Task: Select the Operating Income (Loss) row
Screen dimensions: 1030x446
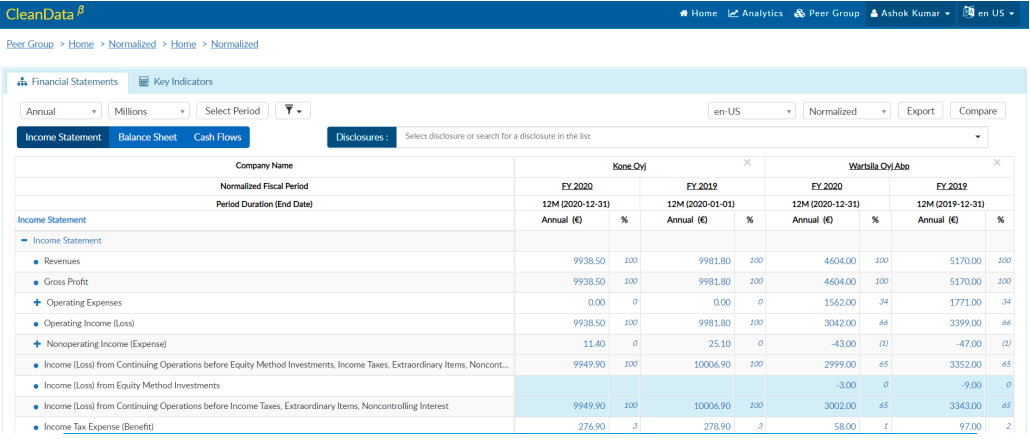Action: point(87,323)
